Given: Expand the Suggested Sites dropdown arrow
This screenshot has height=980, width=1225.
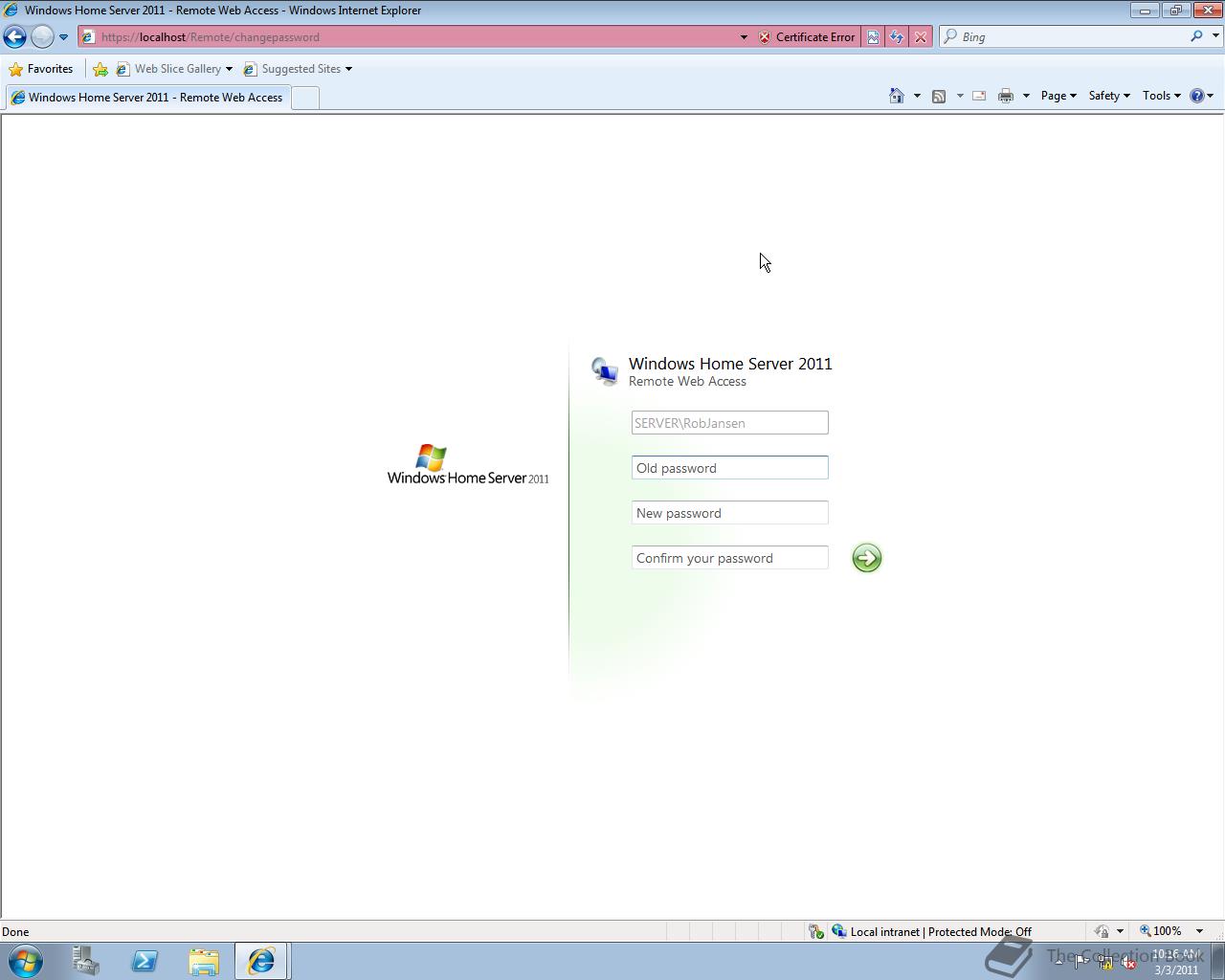Looking at the screenshot, I should point(348,69).
